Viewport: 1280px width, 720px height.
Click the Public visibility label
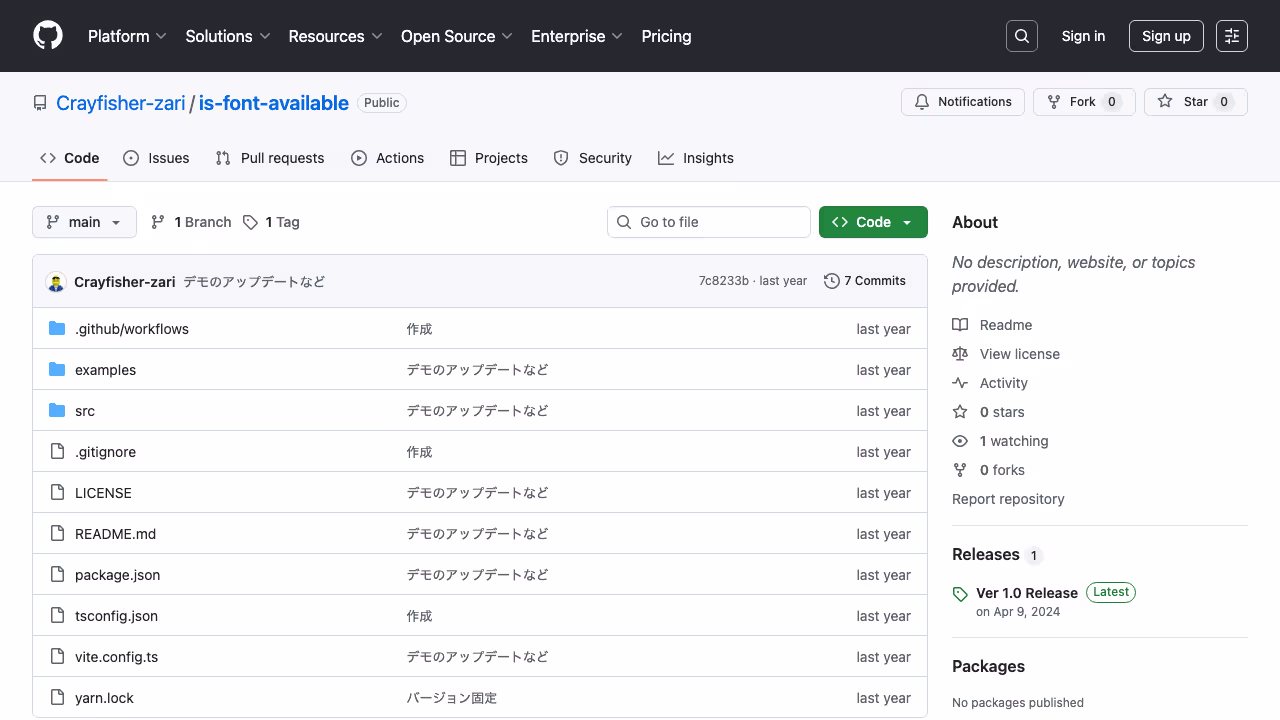pos(381,102)
